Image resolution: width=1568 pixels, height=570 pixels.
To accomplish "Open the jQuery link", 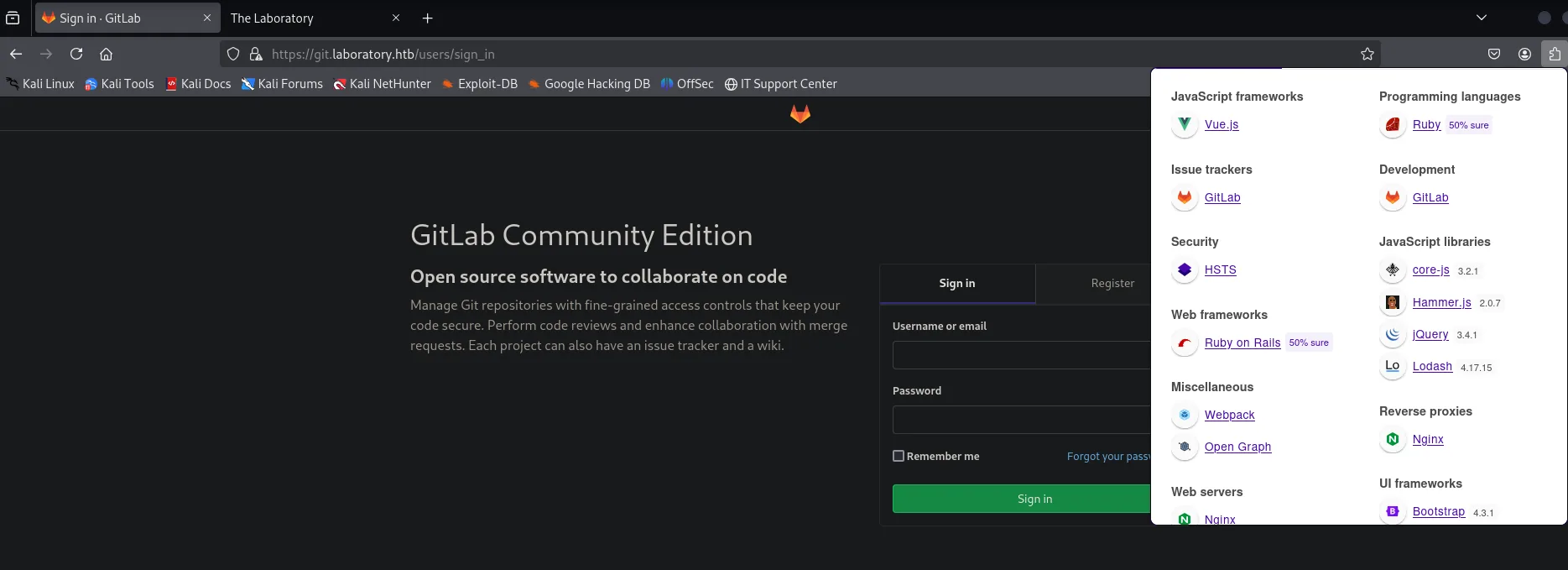I will pyautogui.click(x=1430, y=334).
